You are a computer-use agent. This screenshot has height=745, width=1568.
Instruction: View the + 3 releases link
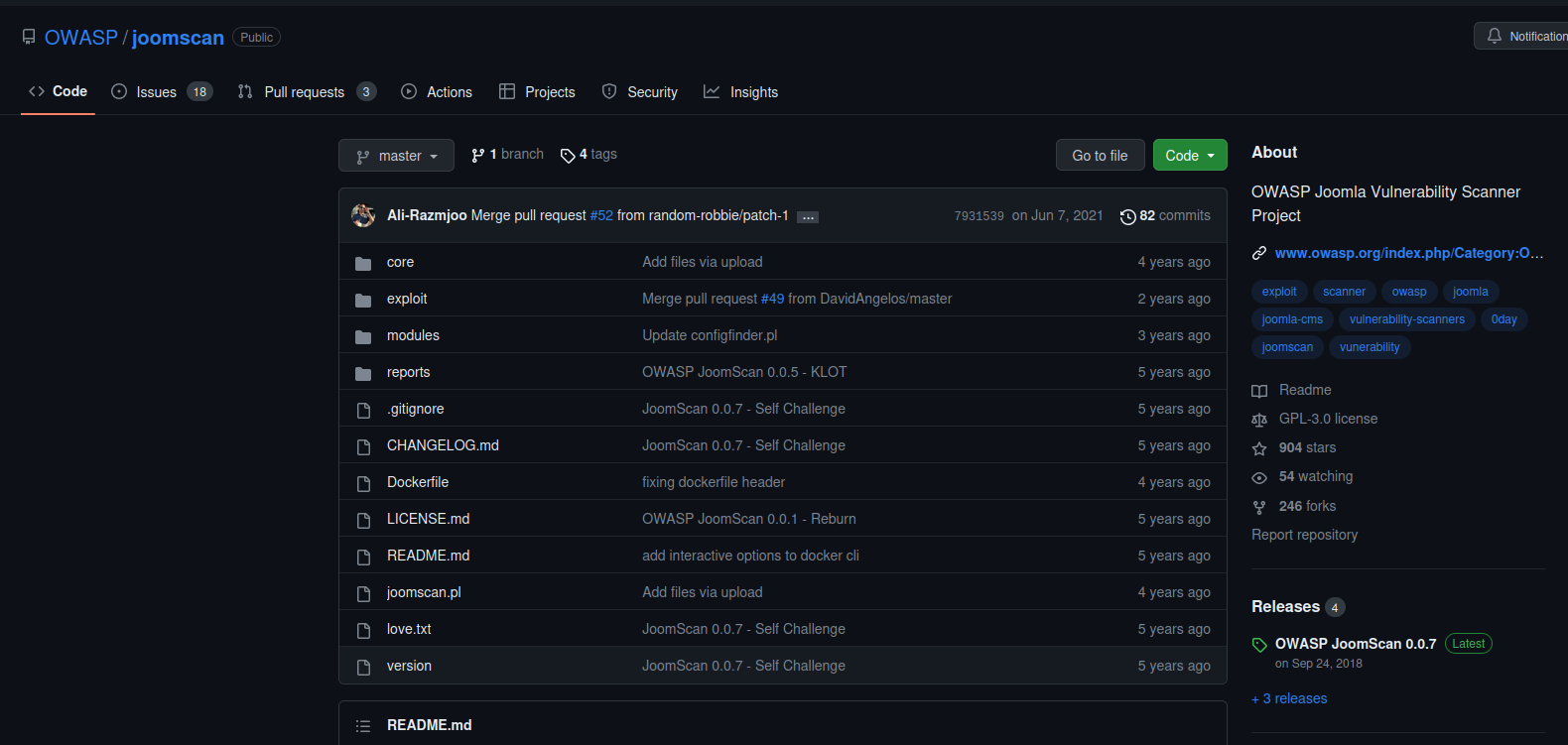coord(1289,698)
